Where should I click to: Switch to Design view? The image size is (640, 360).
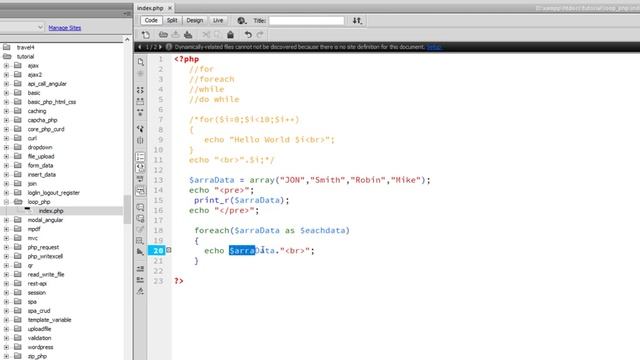point(195,20)
